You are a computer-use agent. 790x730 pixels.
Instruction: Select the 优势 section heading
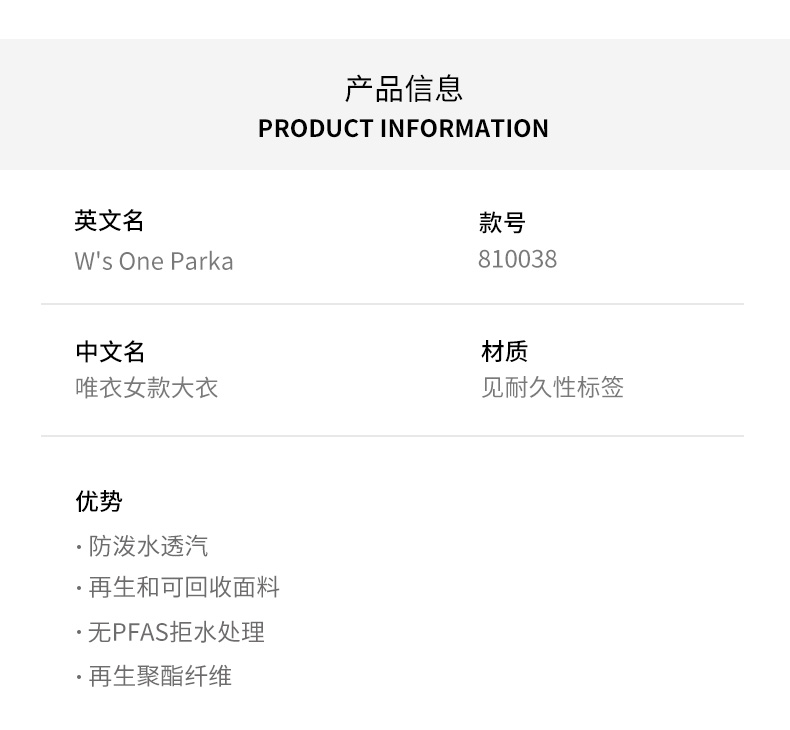[99, 501]
